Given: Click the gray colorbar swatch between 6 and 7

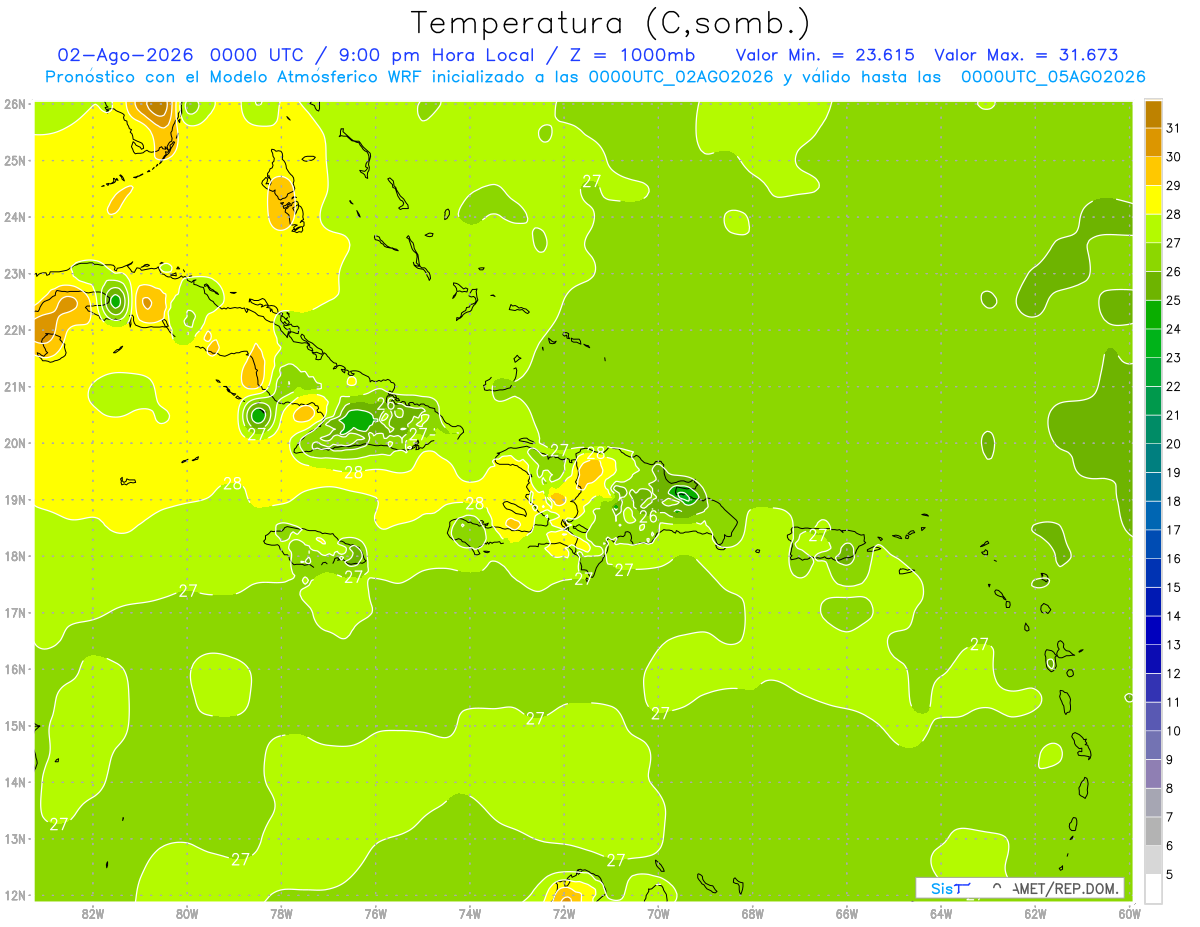Looking at the screenshot, I should (1153, 830).
